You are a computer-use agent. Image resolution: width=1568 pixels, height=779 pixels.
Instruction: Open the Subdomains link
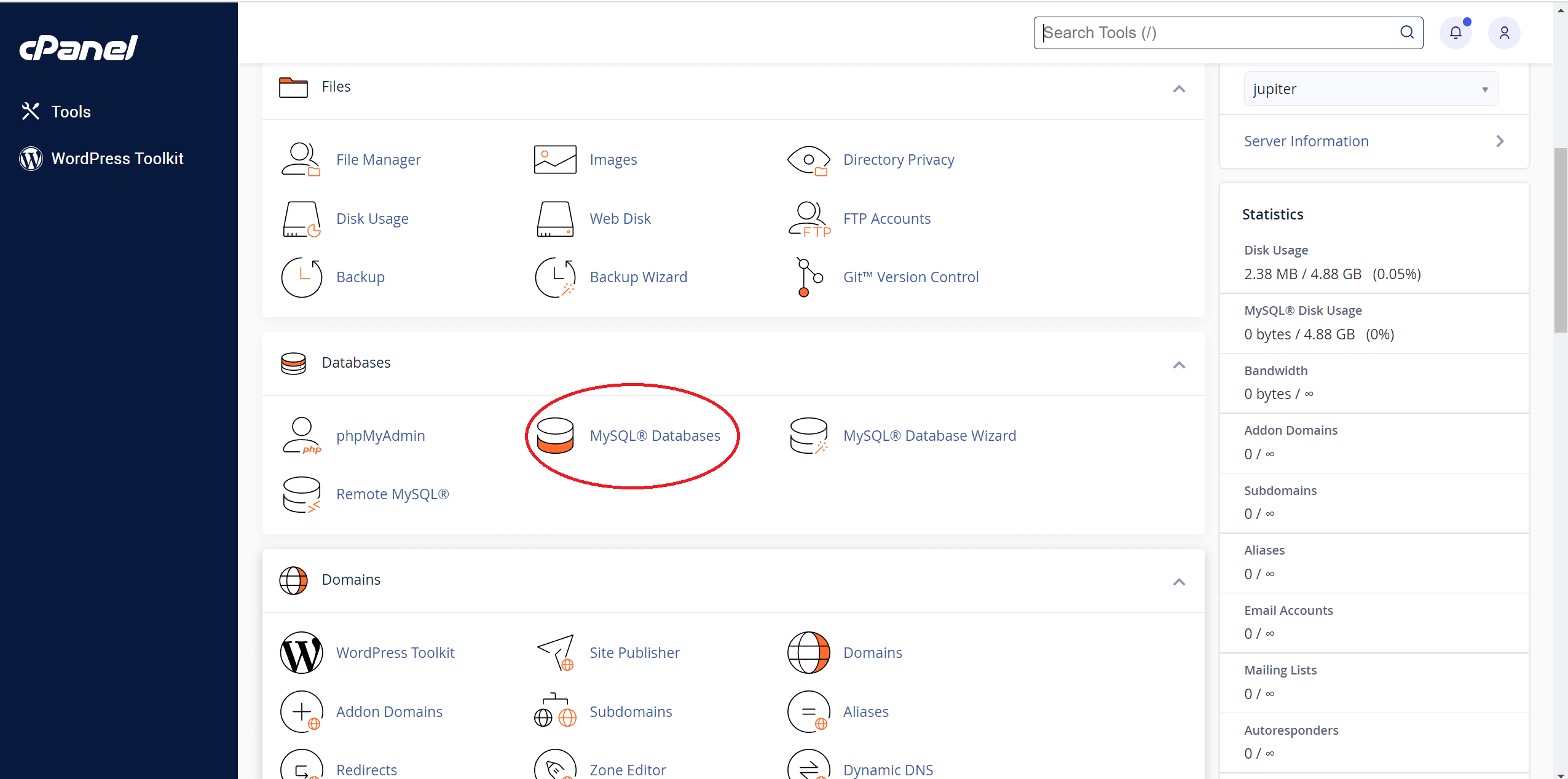coord(631,712)
